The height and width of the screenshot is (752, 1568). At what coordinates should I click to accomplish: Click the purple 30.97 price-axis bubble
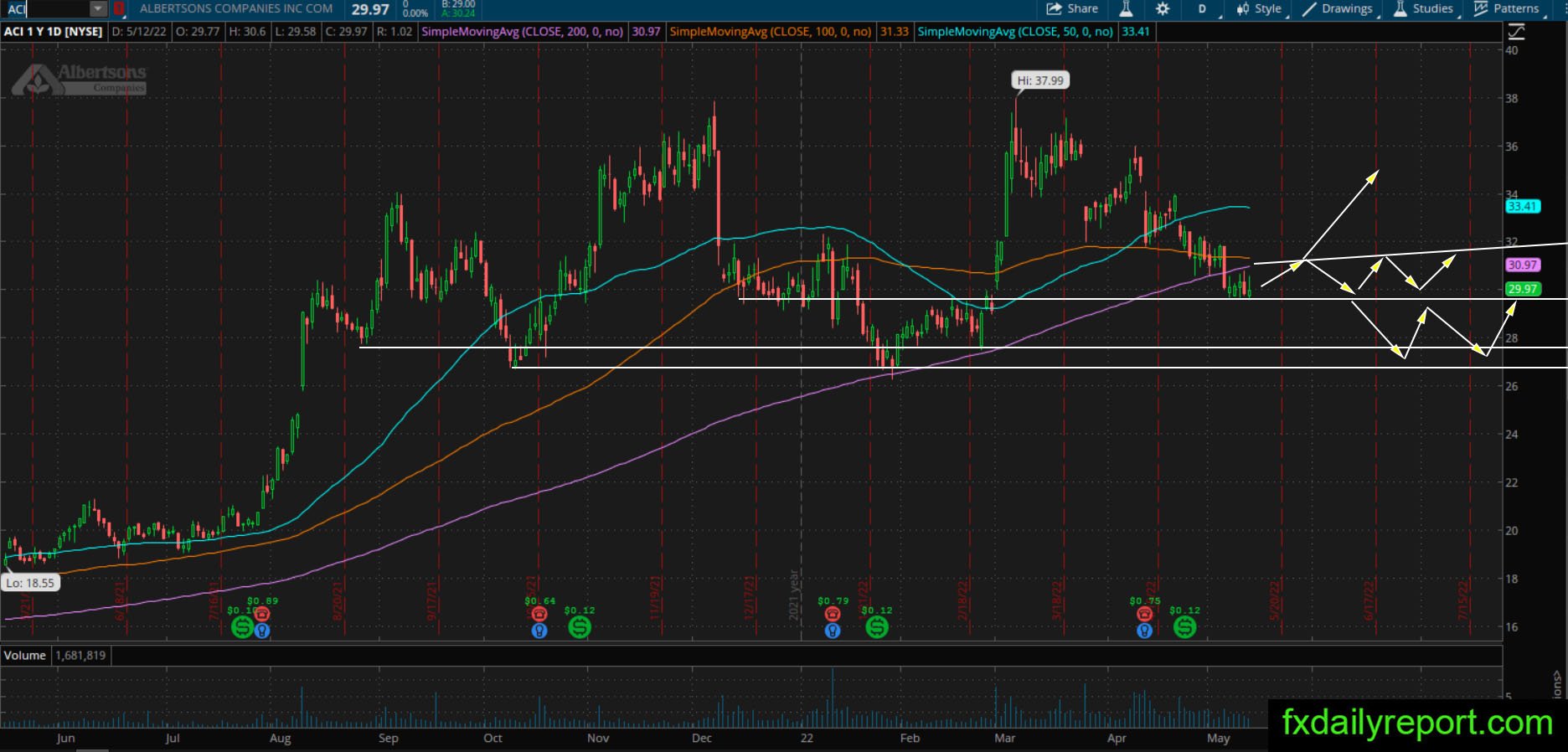(x=1523, y=265)
